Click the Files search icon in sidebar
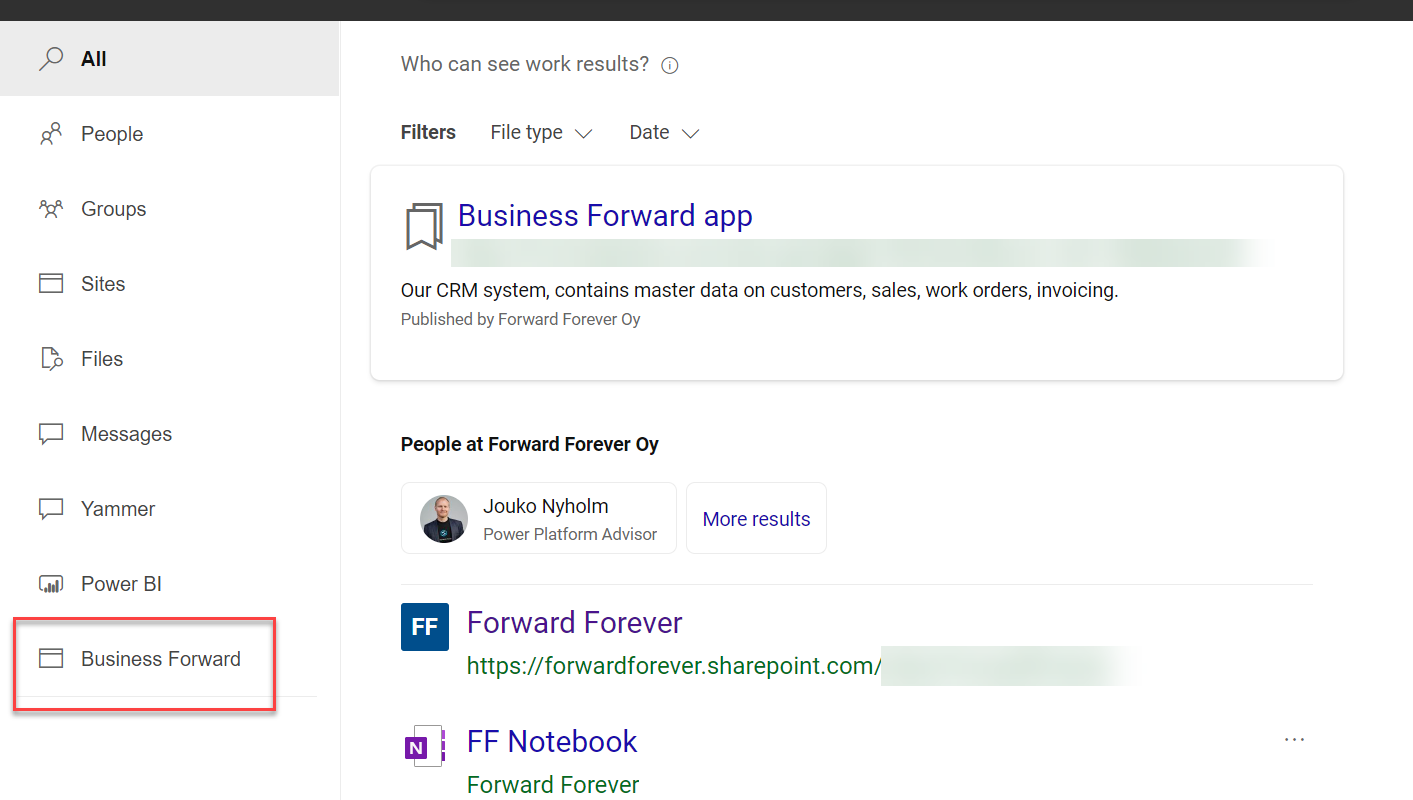 (51, 359)
